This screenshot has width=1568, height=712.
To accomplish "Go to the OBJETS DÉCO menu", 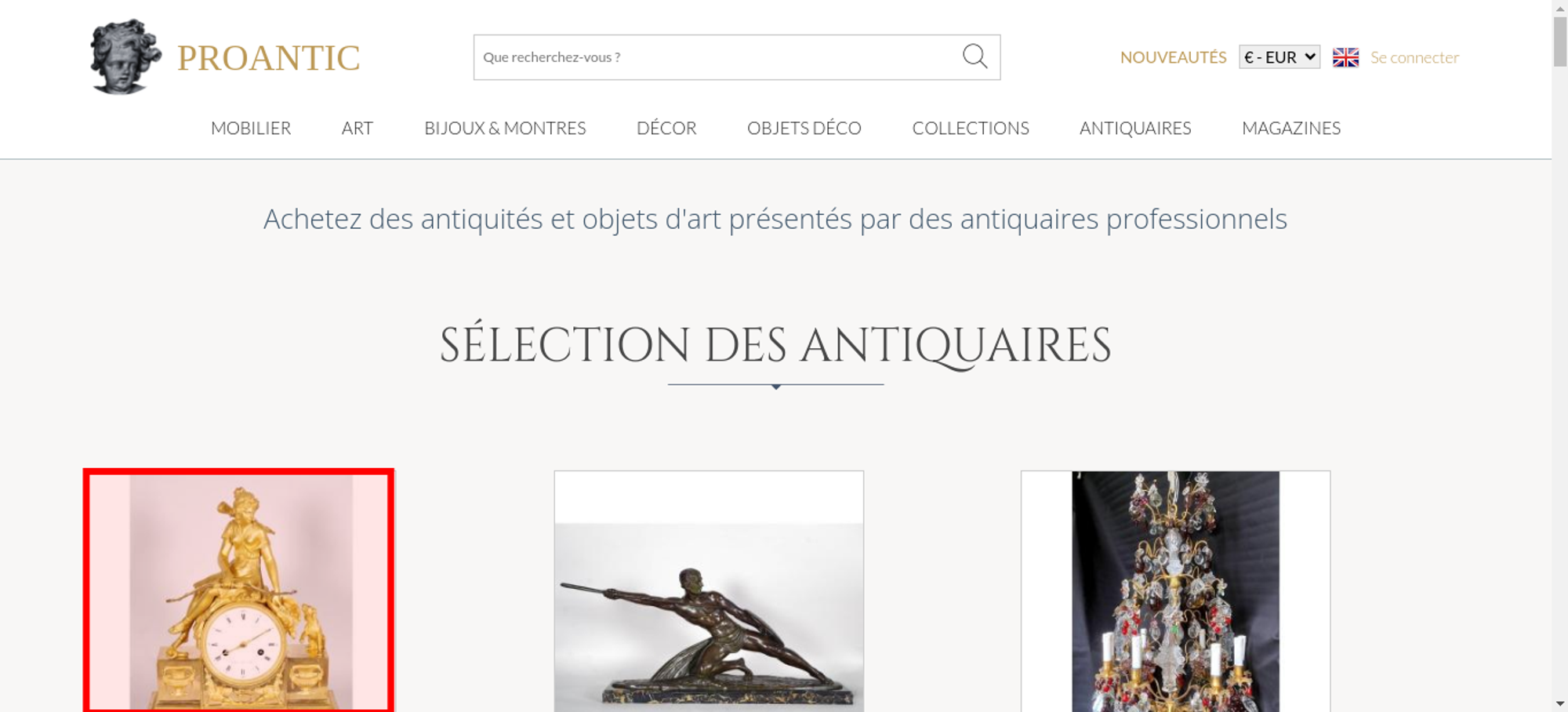I will 804,128.
